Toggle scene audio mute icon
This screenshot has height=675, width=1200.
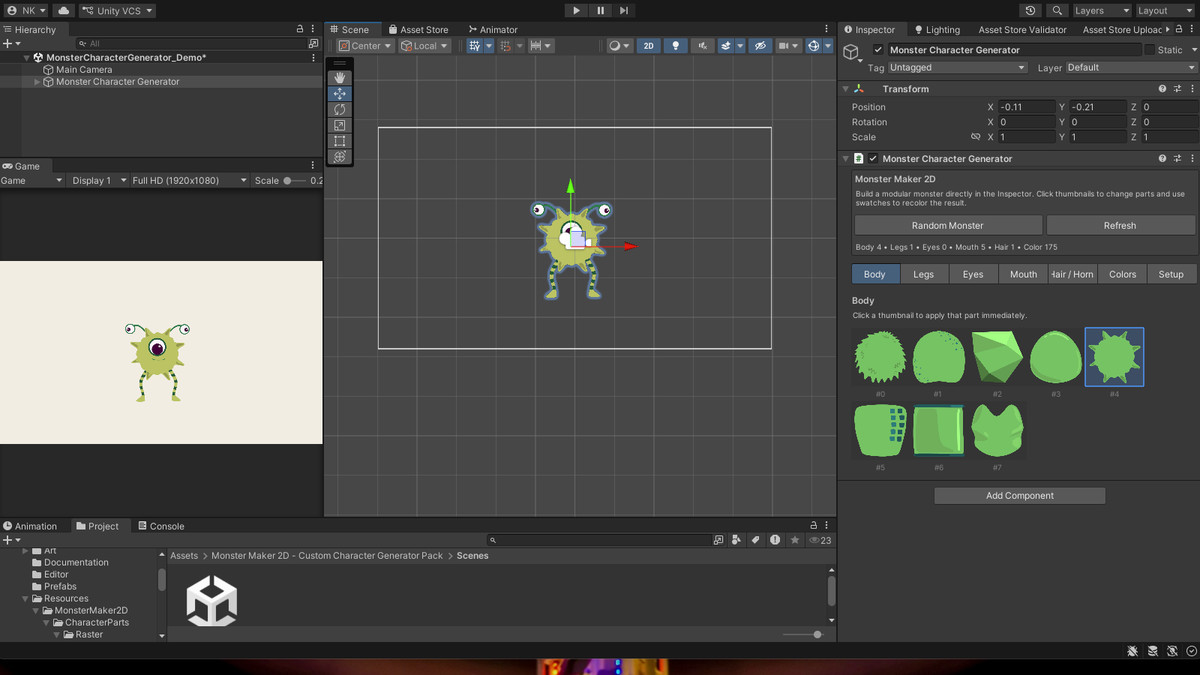(x=704, y=46)
